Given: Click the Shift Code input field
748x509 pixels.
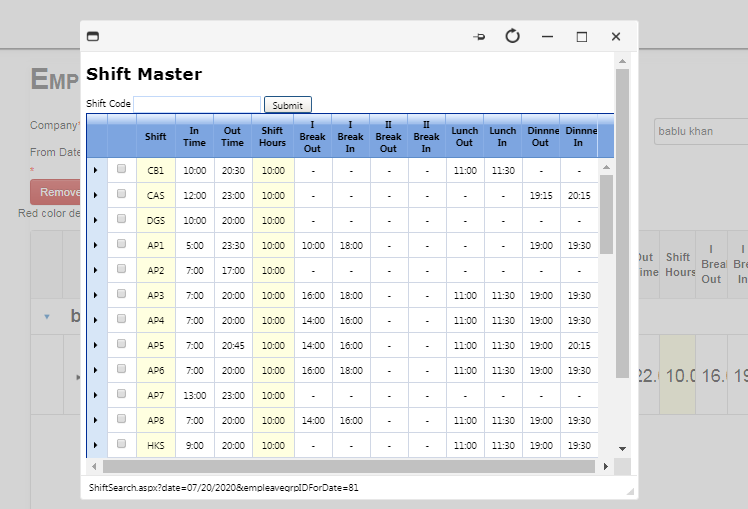Looking at the screenshot, I should [x=197, y=104].
